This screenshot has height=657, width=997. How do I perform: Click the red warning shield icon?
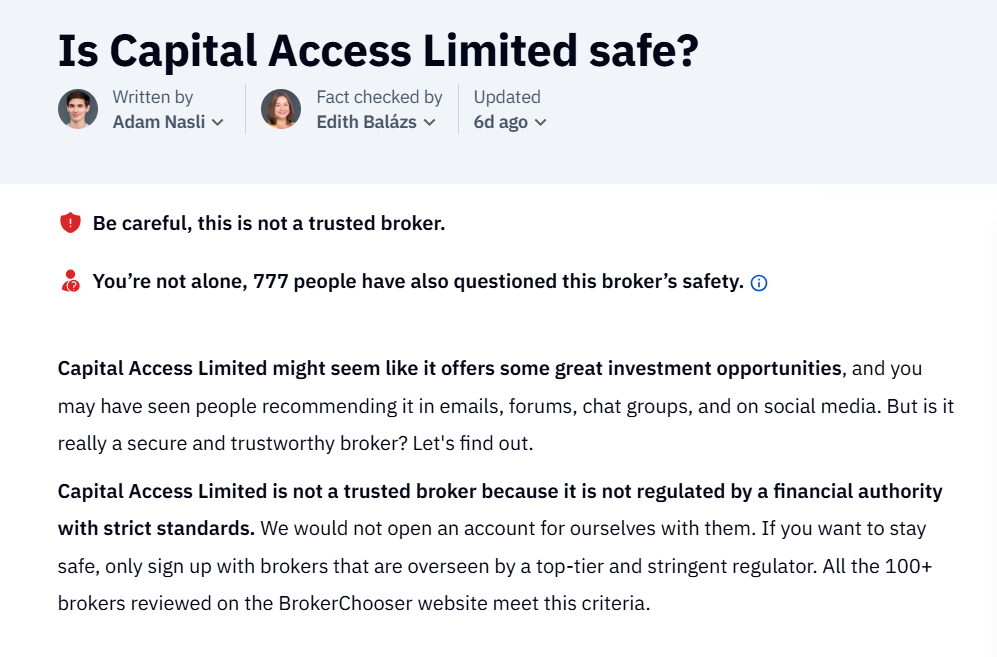coord(70,223)
